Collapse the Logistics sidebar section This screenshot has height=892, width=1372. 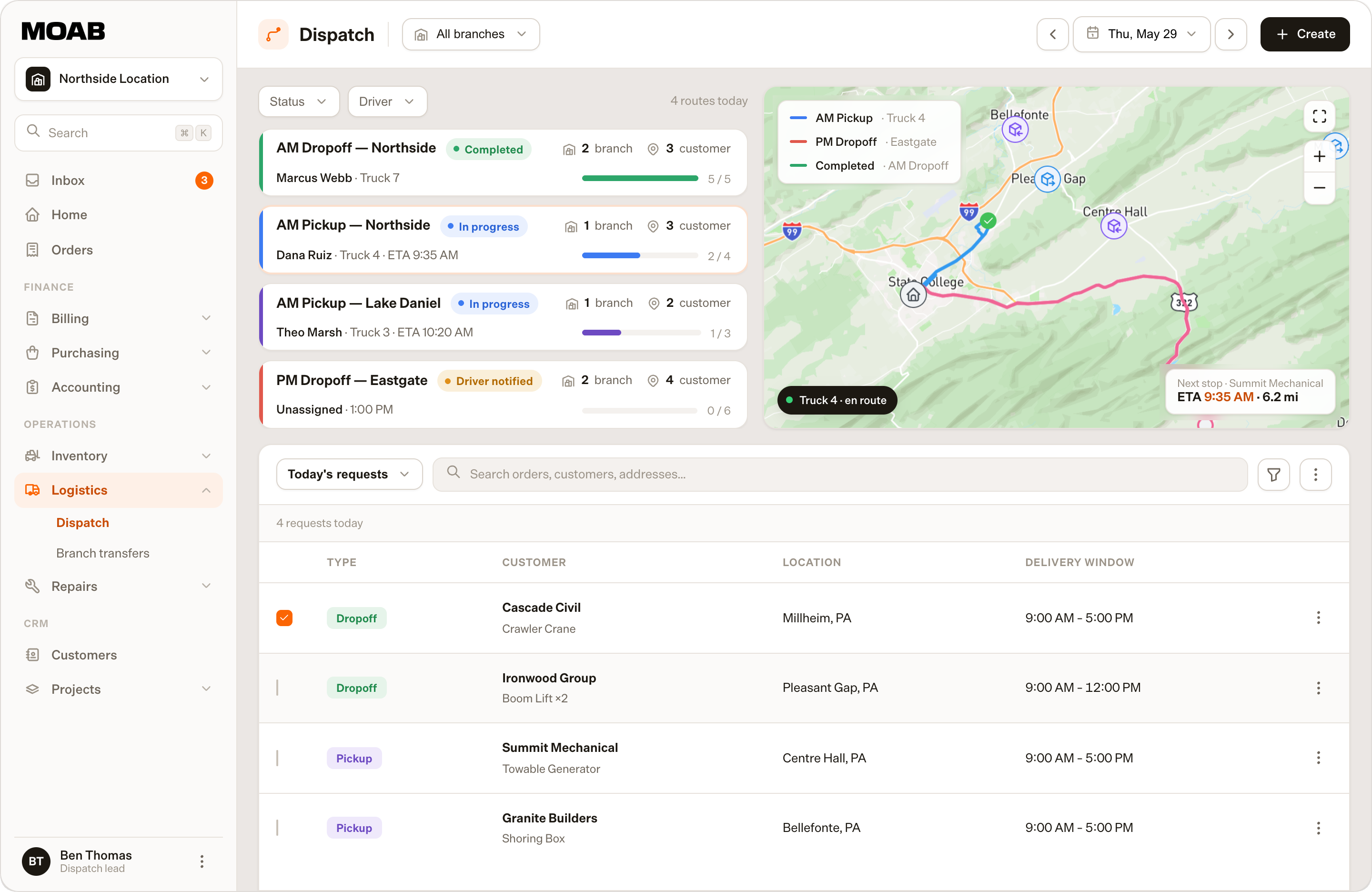(118, 490)
